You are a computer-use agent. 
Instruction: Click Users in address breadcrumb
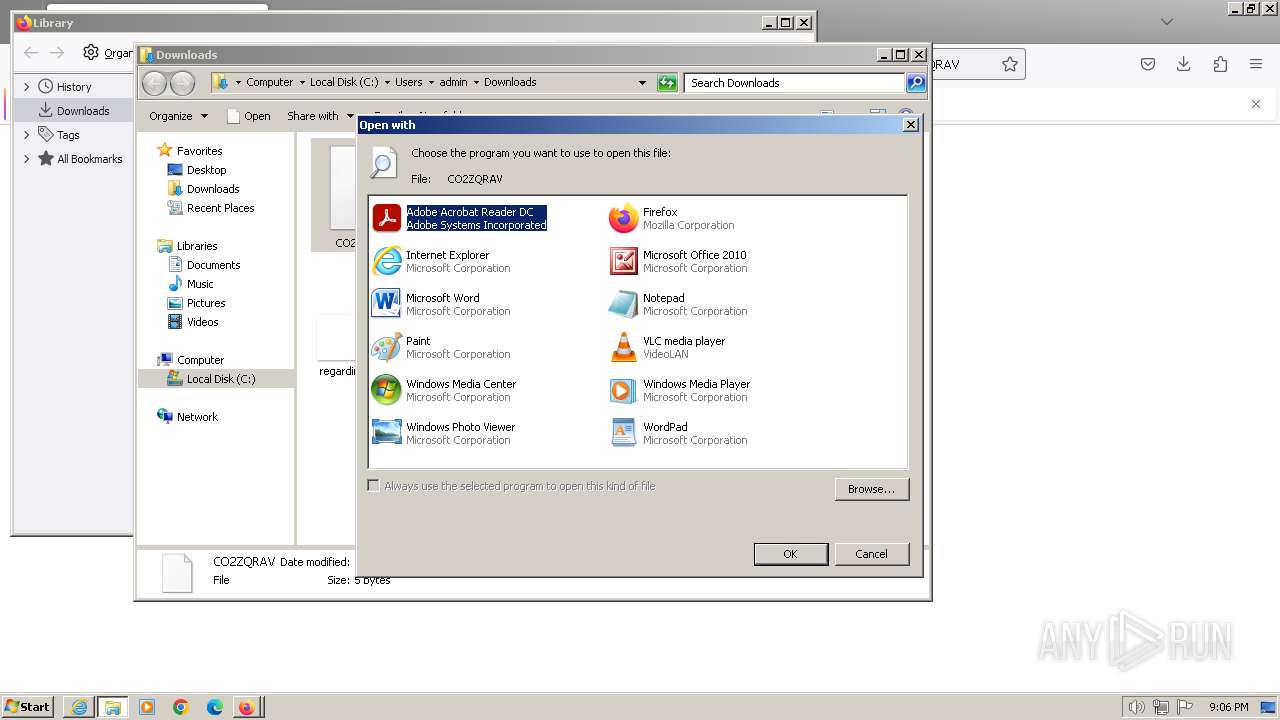point(408,82)
